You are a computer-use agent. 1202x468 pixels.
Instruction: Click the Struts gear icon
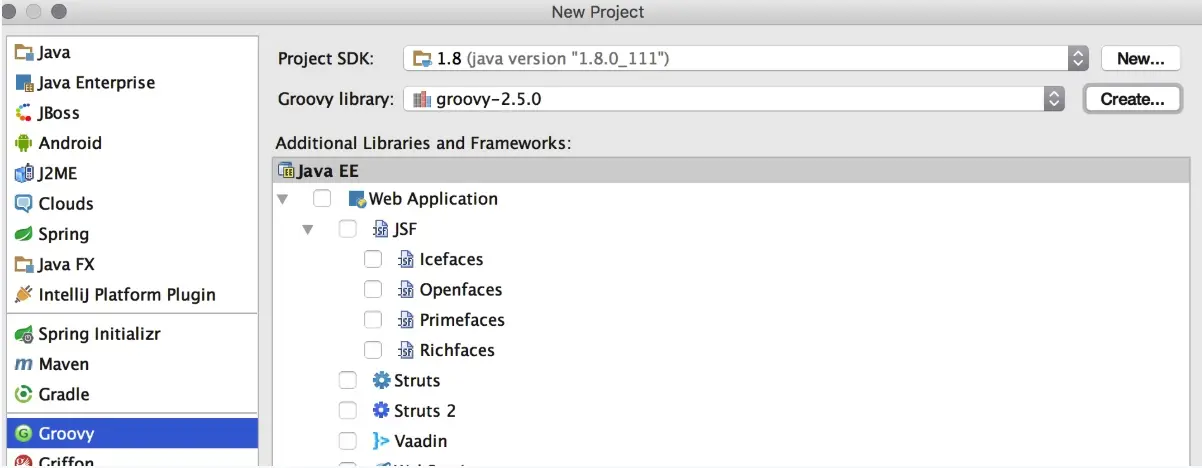pos(381,380)
